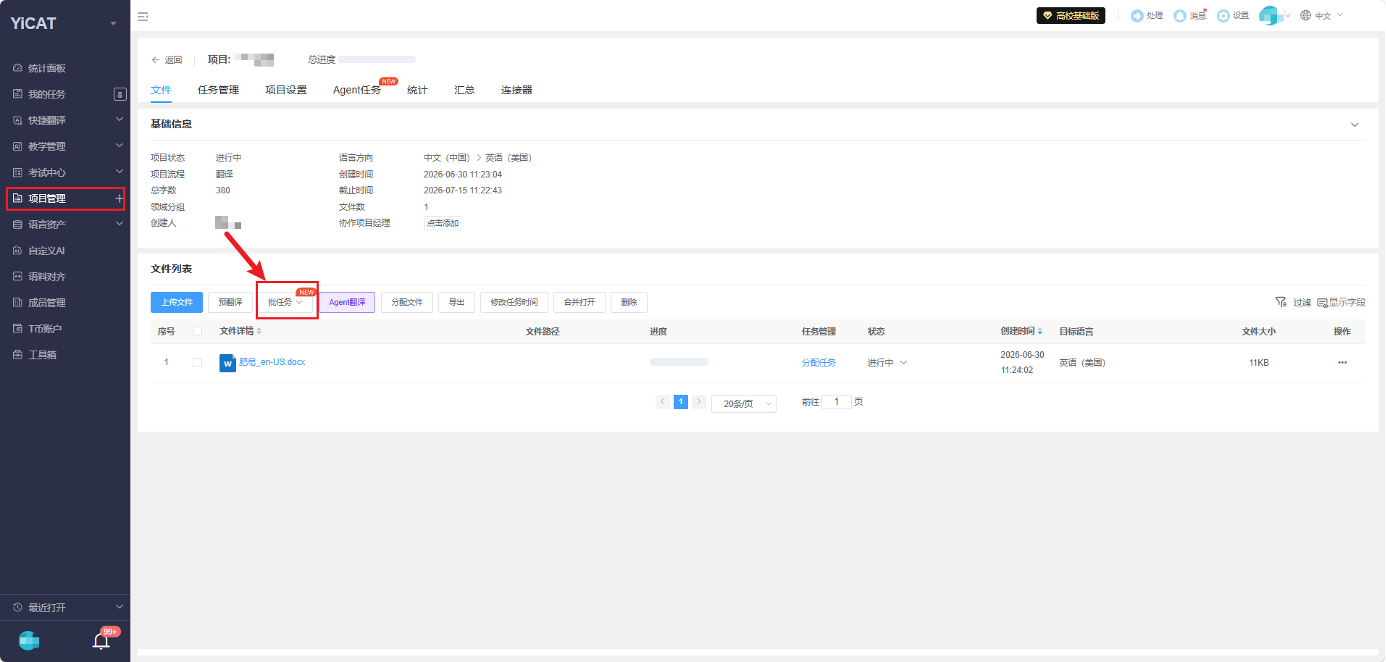Click the 导出 button
The image size is (1386, 662).
(x=456, y=302)
